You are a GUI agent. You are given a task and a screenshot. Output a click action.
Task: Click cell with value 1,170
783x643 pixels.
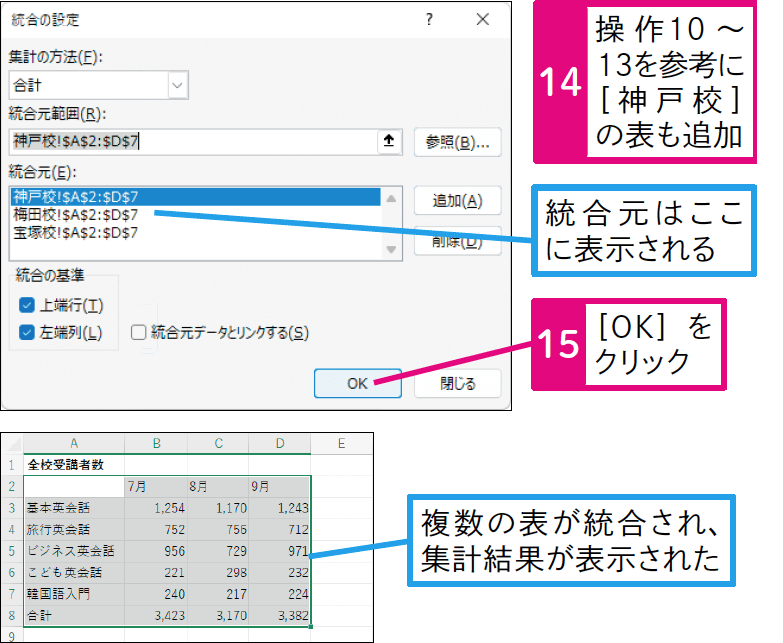(218, 508)
